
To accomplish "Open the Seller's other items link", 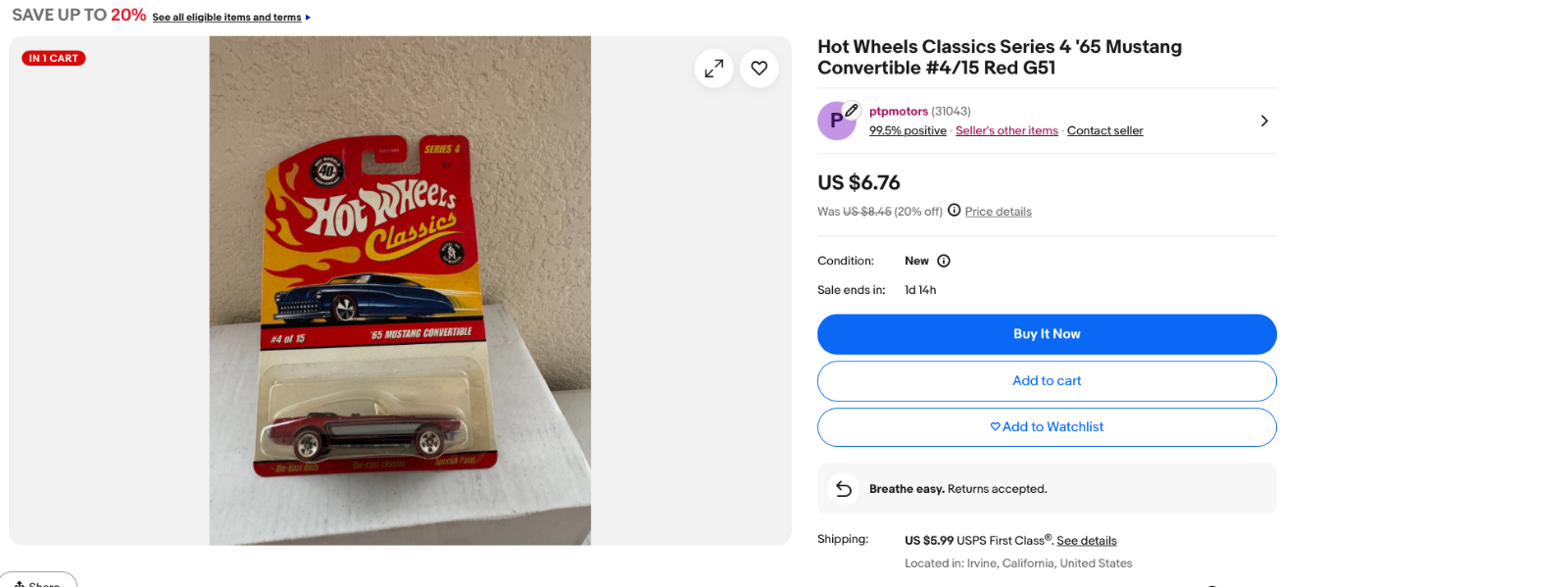I will tap(1006, 130).
